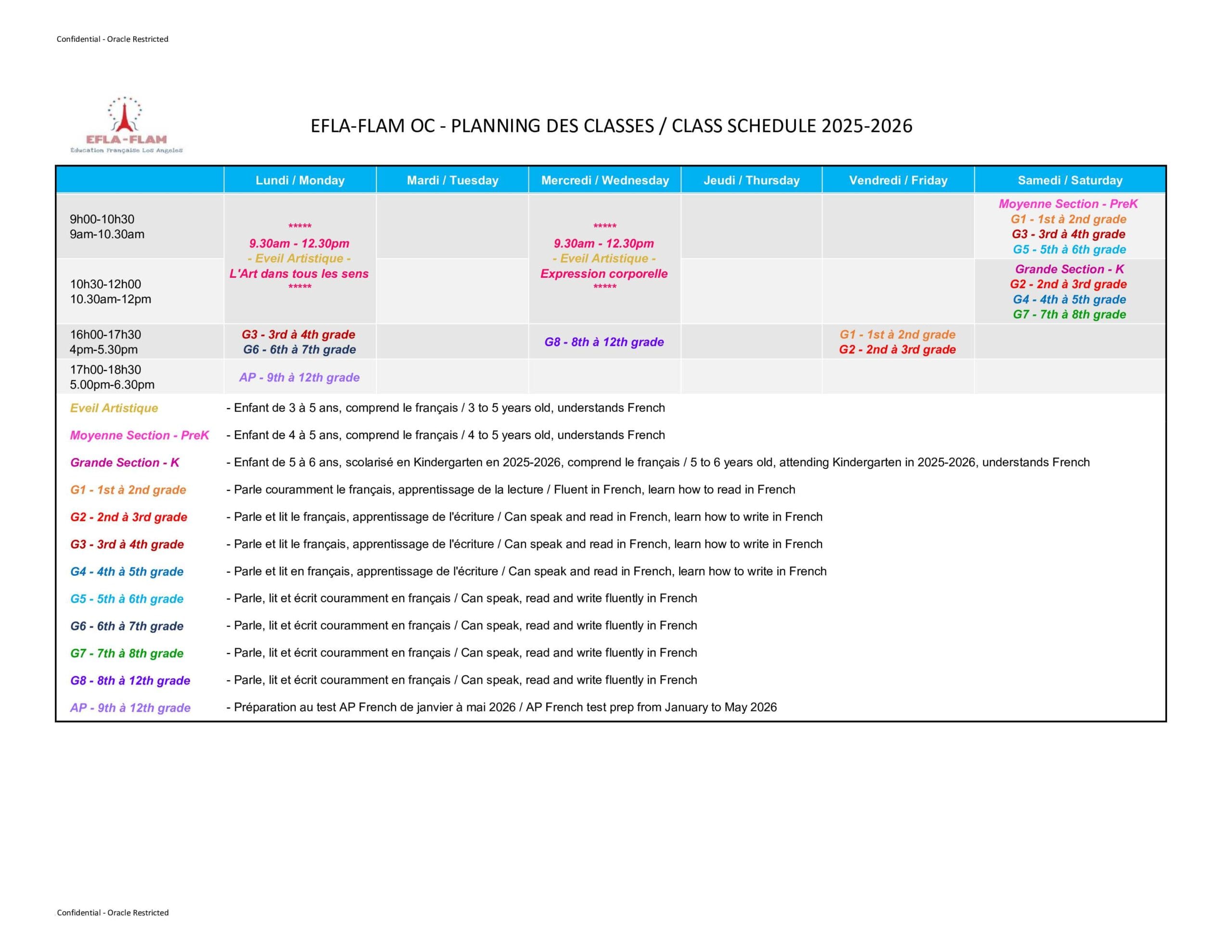
Task: Click the 'Mercredi / Wednesday' column header
Action: coord(605,180)
